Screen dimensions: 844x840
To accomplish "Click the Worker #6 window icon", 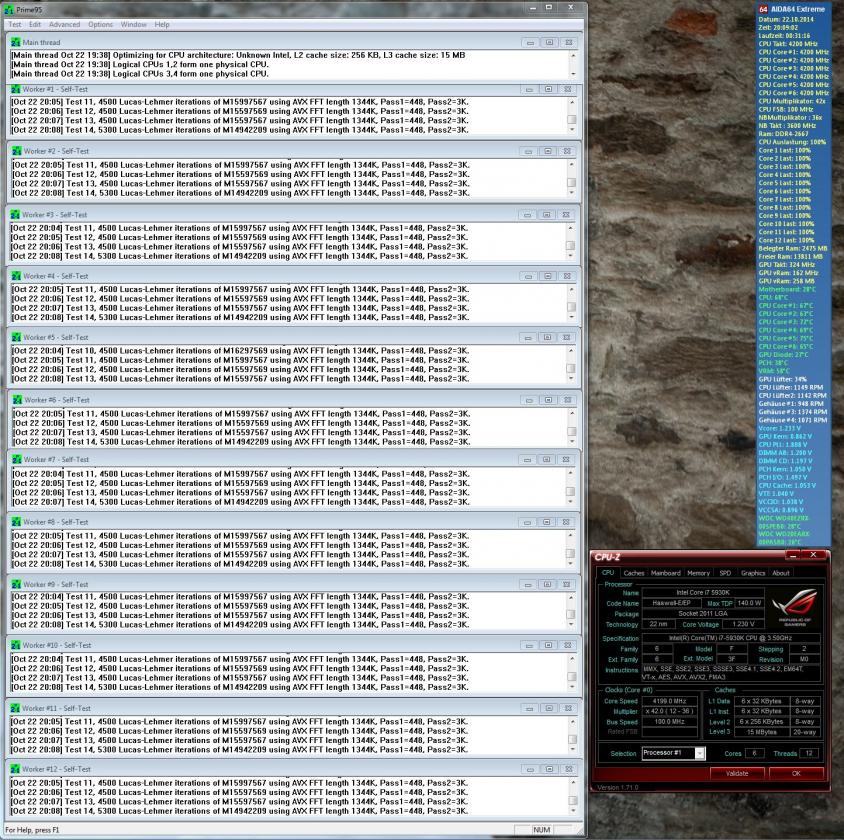I will click(x=17, y=400).
